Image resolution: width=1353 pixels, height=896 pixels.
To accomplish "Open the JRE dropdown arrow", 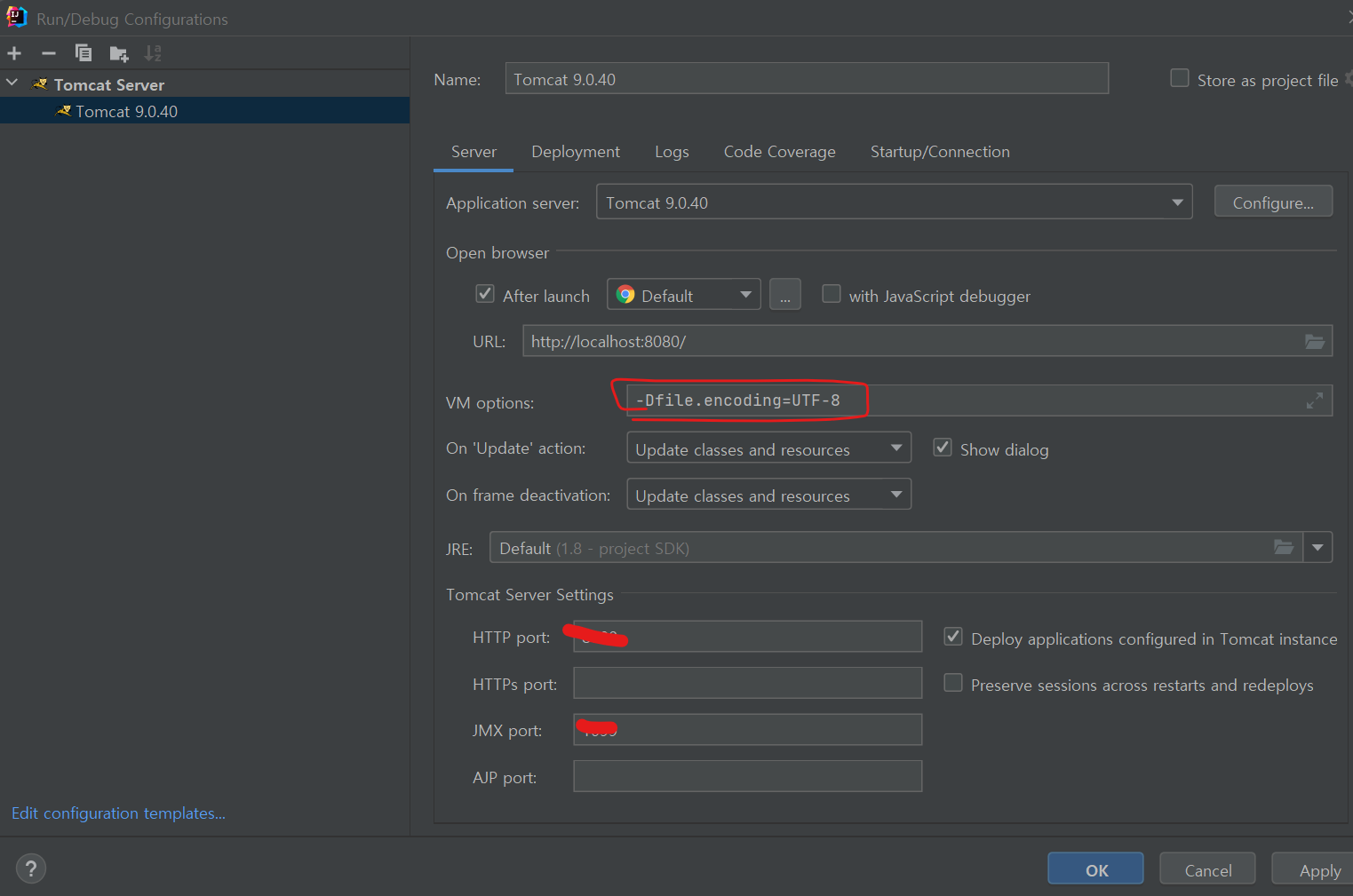I will (1318, 547).
